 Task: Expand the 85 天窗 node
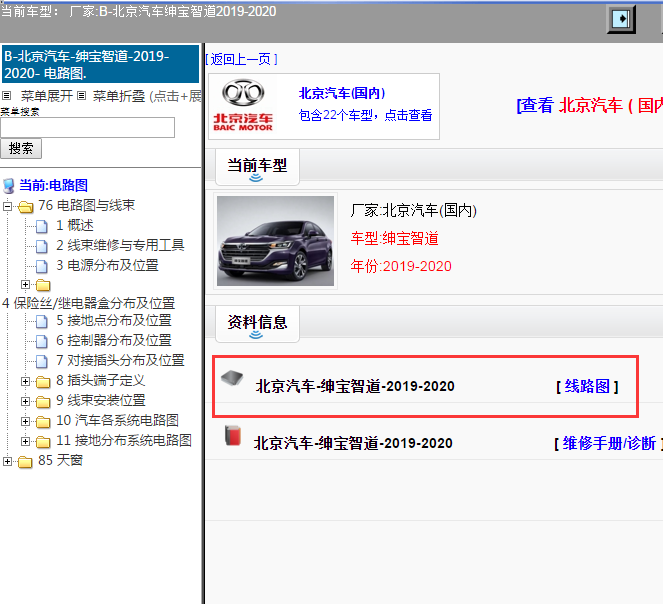(x=7, y=461)
